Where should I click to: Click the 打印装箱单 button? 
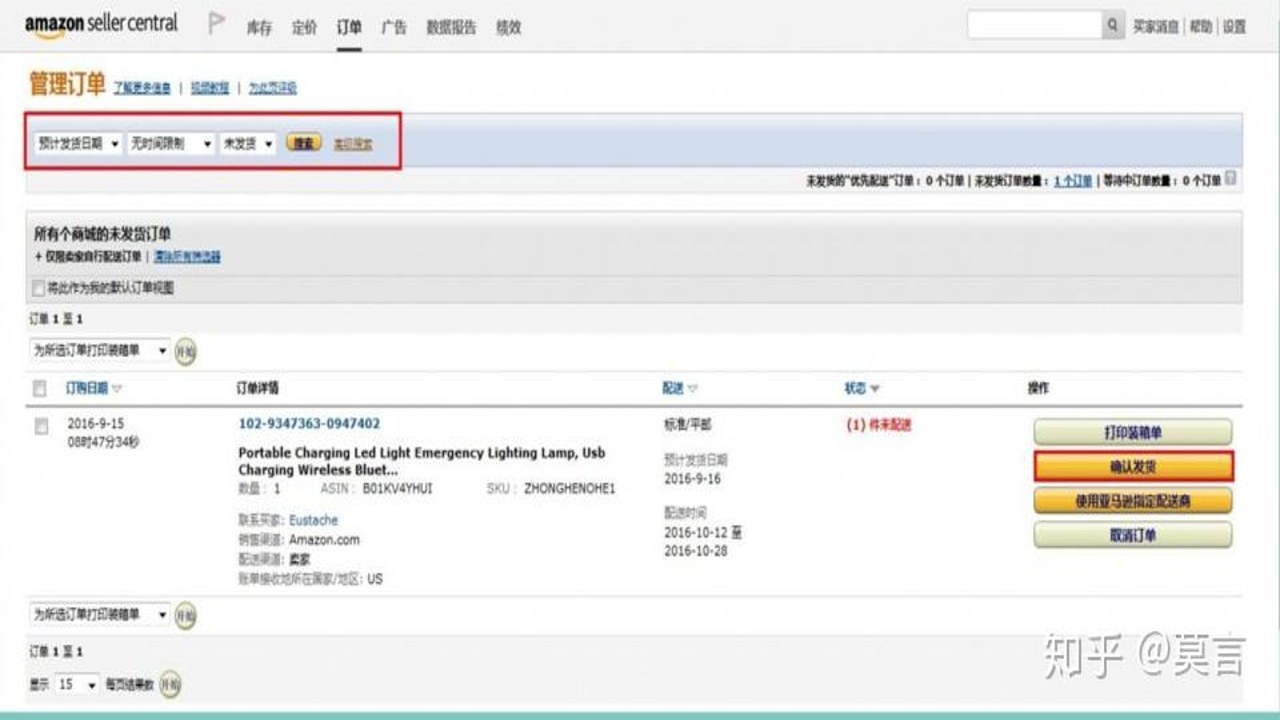point(1133,433)
